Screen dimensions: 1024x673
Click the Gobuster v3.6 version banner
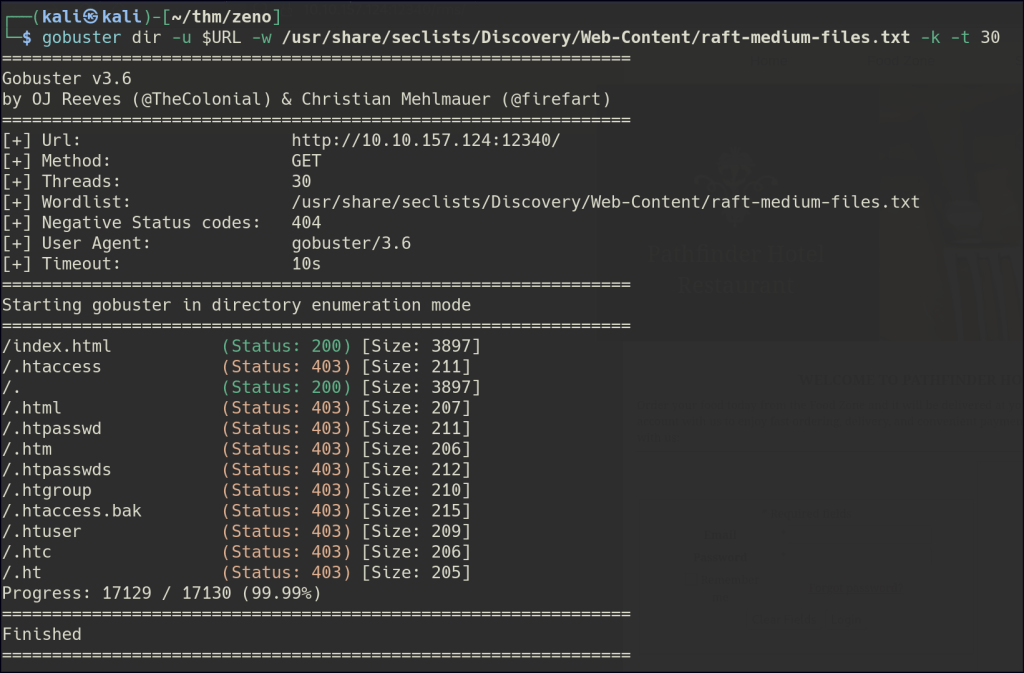(67, 78)
